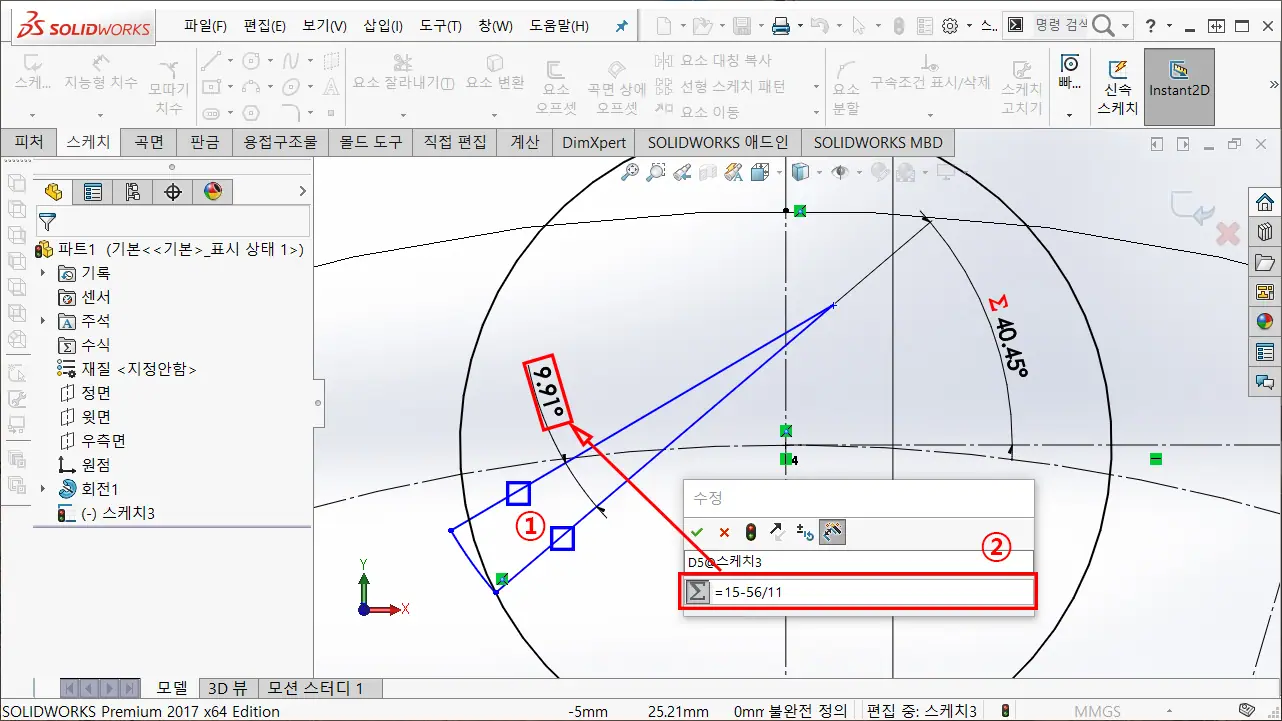The width and height of the screenshot is (1282, 721).
Task: Click Zoom to Area icon in view toolbar
Action: pos(655,173)
